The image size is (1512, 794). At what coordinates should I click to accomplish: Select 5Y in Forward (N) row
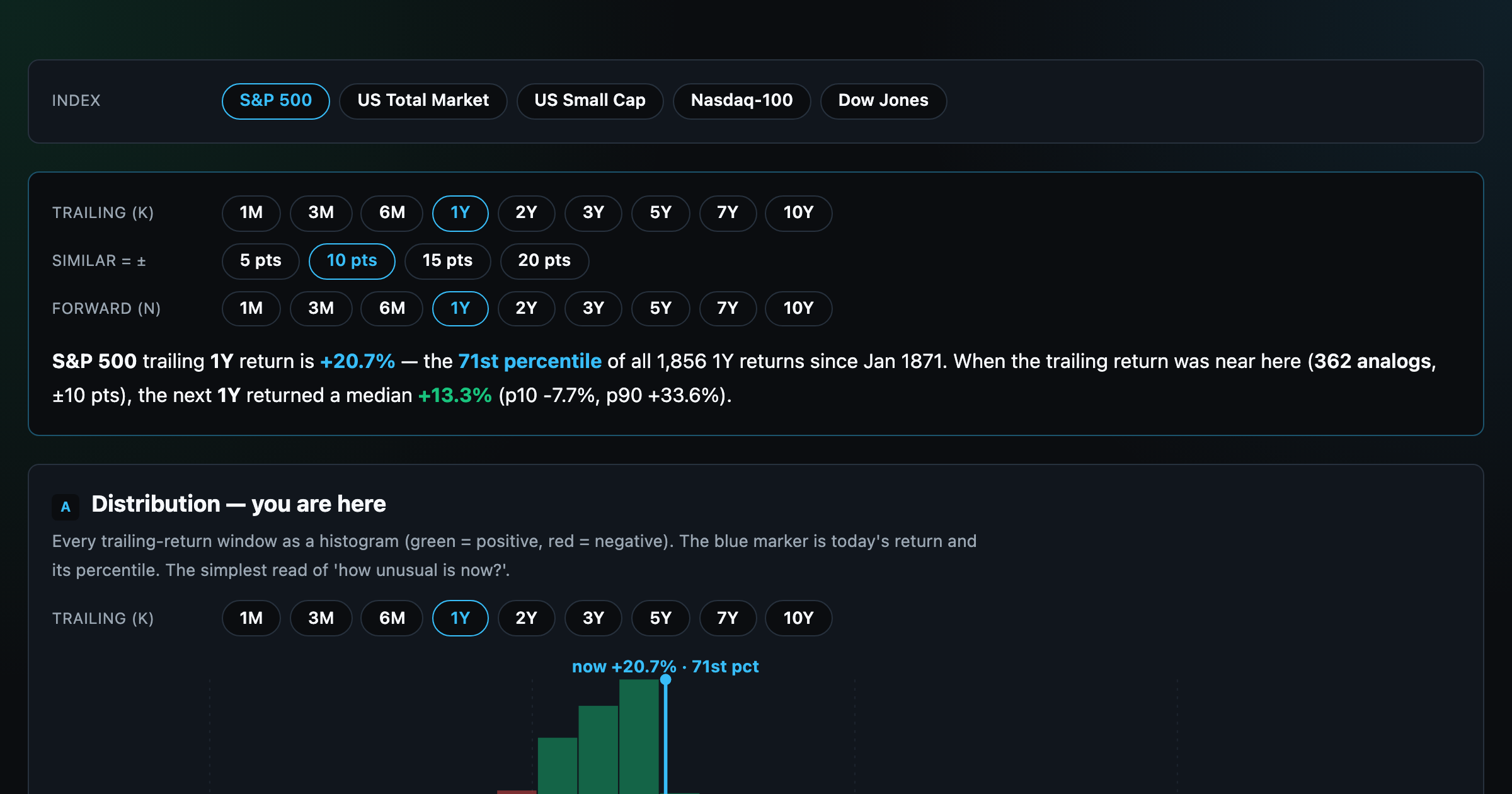tap(660, 309)
